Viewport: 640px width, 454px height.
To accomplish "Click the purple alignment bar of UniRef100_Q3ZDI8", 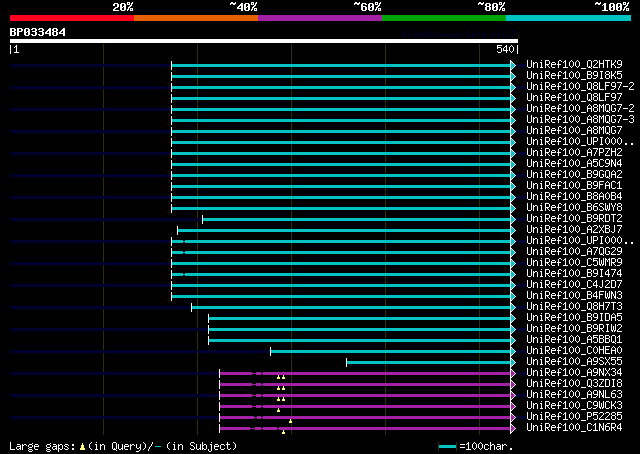I will [365, 385].
